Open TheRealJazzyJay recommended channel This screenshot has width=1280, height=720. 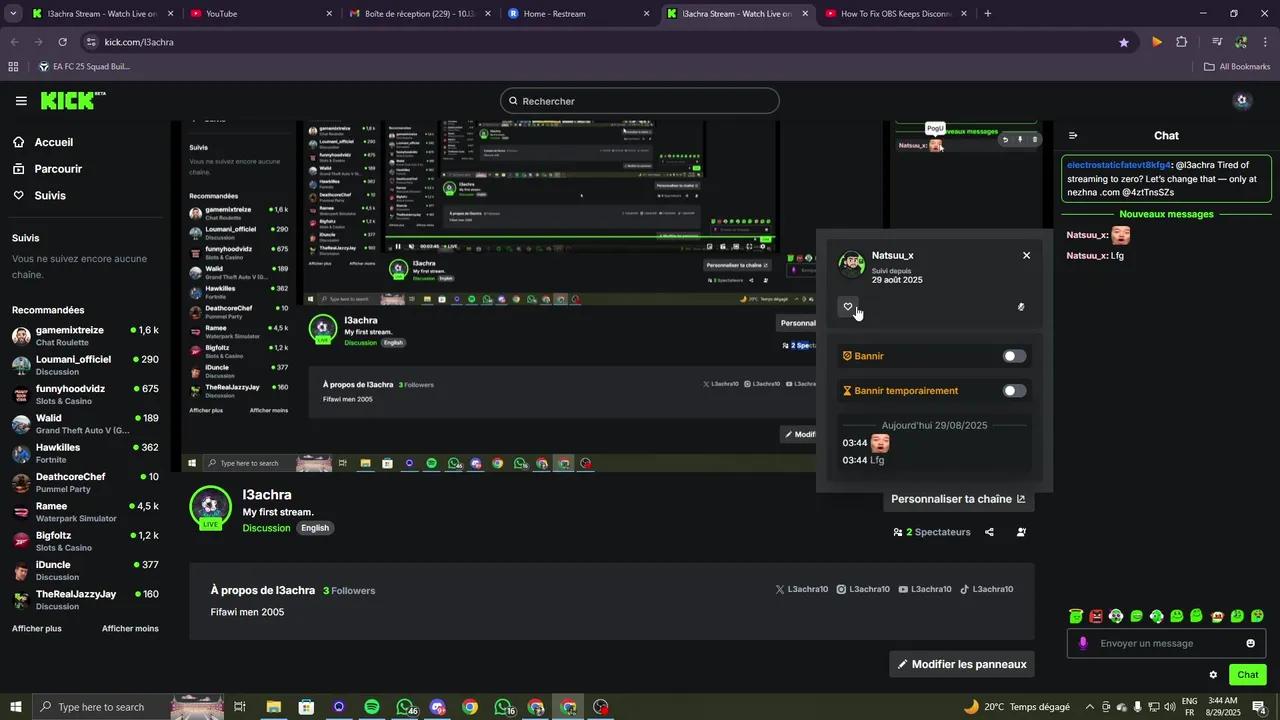(x=86, y=600)
